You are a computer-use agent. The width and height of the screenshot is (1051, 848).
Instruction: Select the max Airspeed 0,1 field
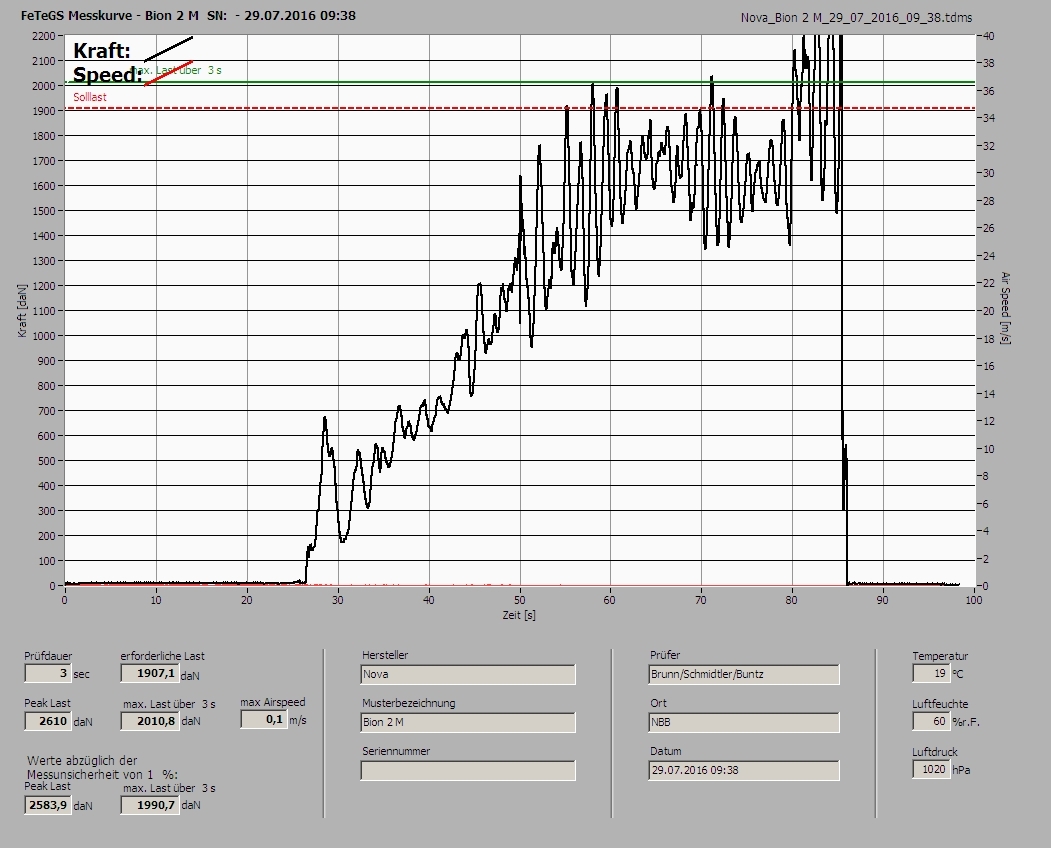[x=264, y=719]
